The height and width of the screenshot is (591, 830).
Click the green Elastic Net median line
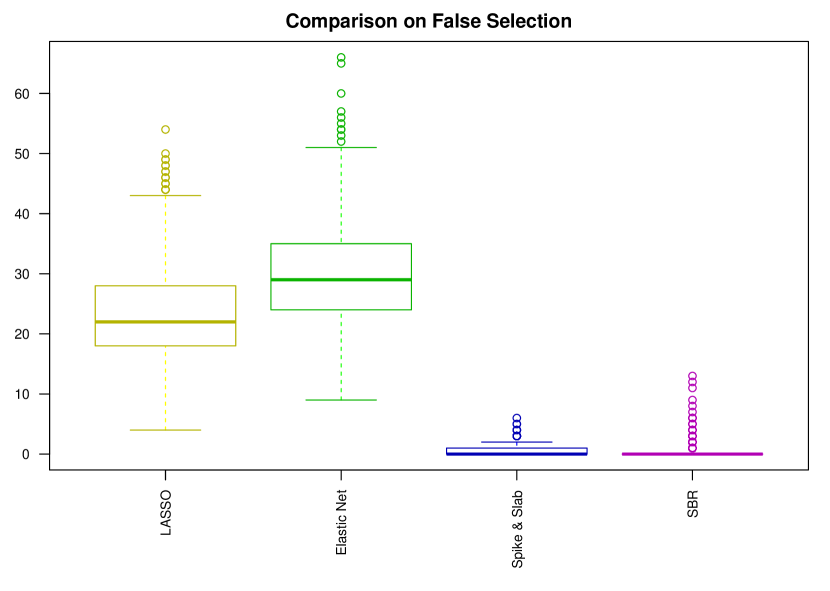point(341,279)
